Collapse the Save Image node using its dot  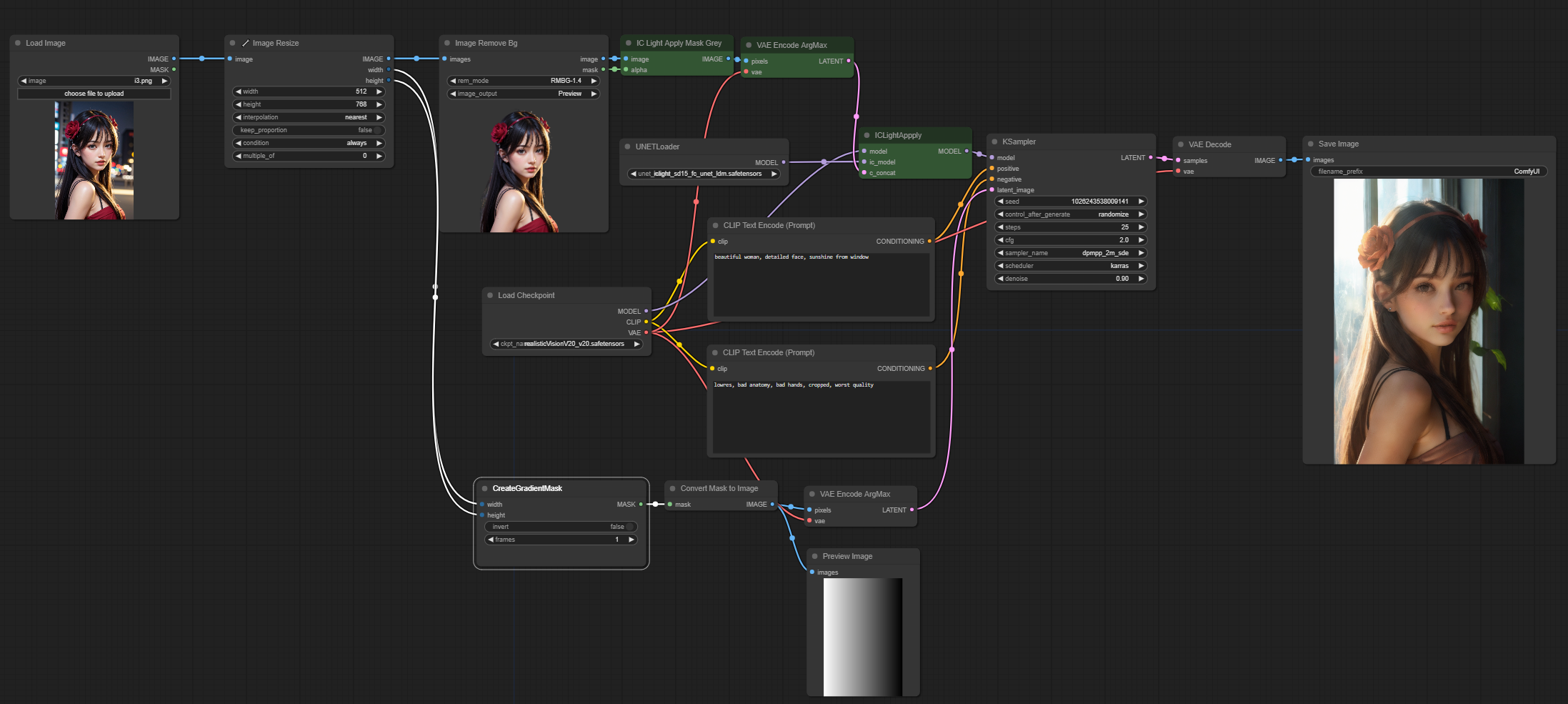click(1311, 144)
